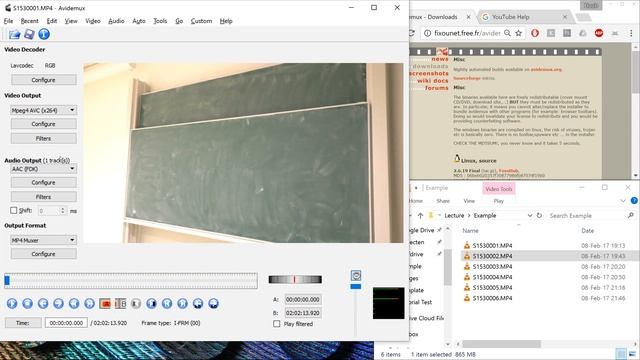Click the timeline seek bar
Viewport: 640px width, 360px height.
(131, 281)
